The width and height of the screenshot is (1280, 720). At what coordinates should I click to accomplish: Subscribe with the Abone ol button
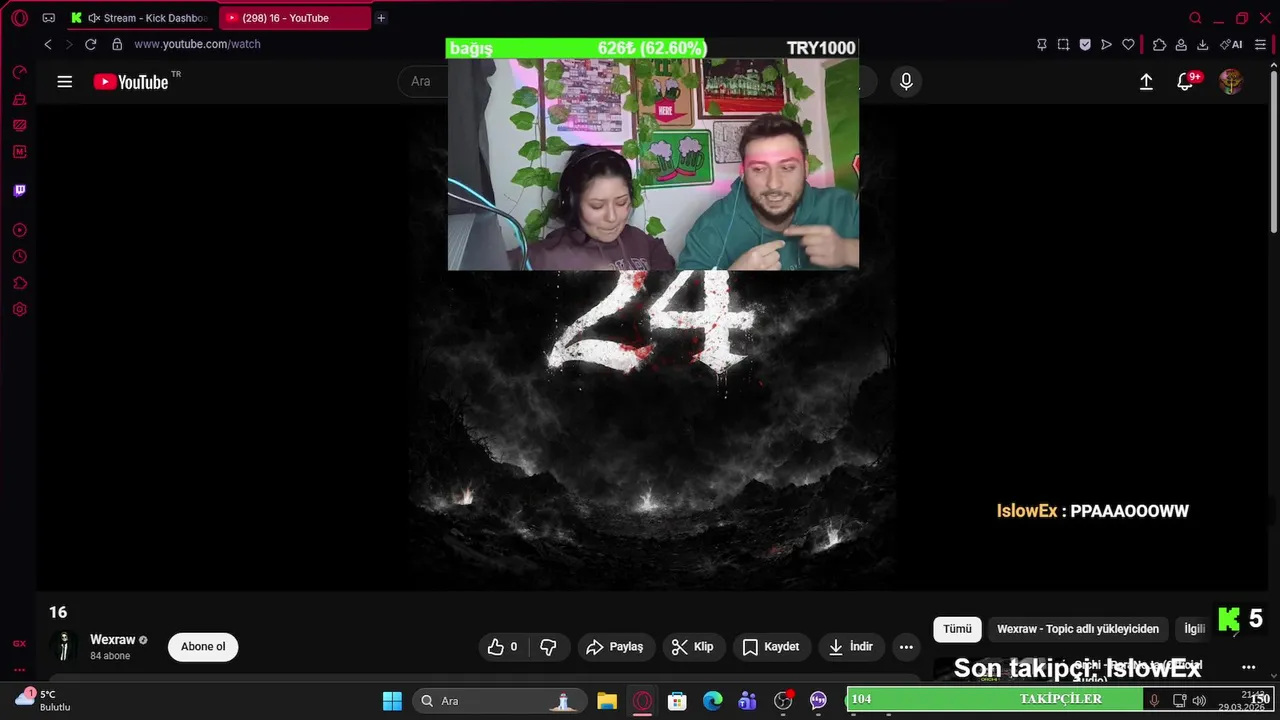tap(203, 647)
